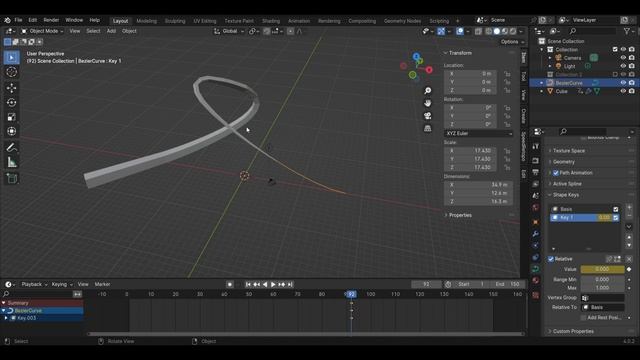Toggle Collection exclude checkbox in outliner
Screen dimensions: 640x360
pyautogui.click(x=615, y=50)
